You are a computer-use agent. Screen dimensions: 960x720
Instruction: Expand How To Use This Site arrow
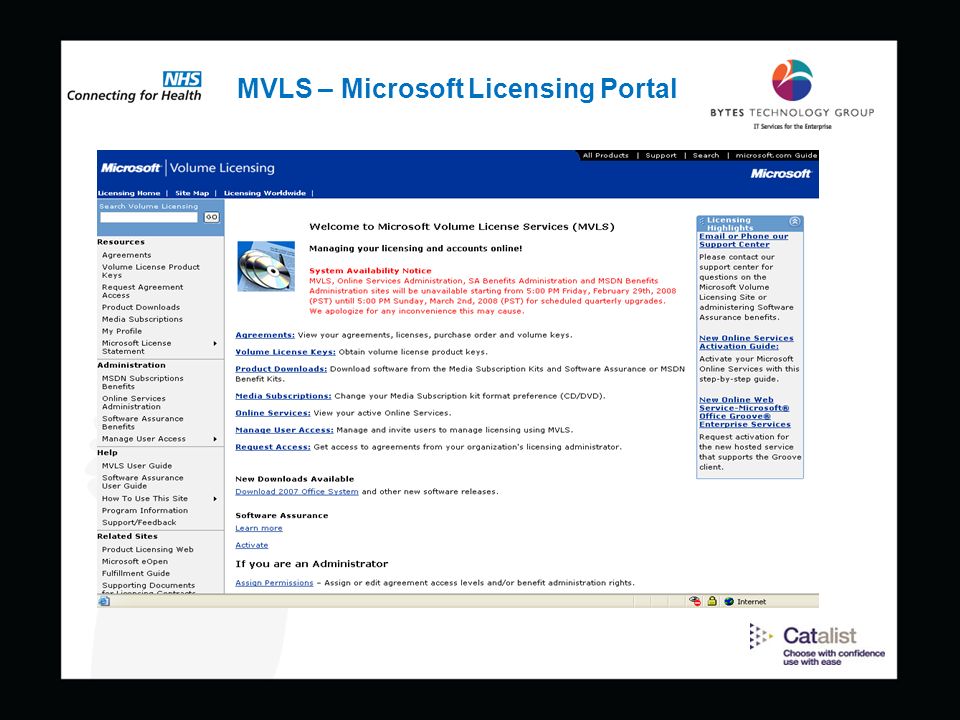pos(215,499)
